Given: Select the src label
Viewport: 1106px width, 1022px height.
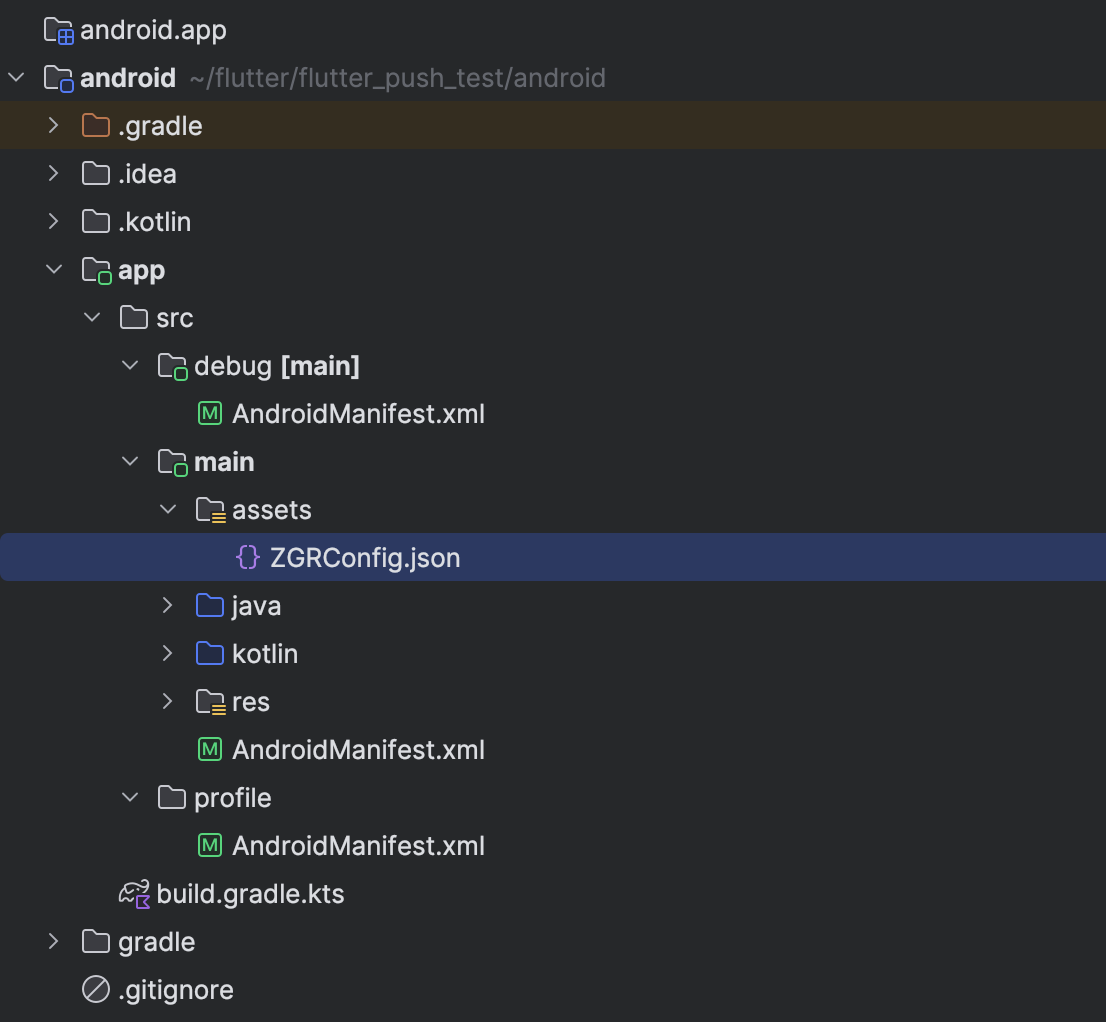Looking at the screenshot, I should tap(175, 318).
